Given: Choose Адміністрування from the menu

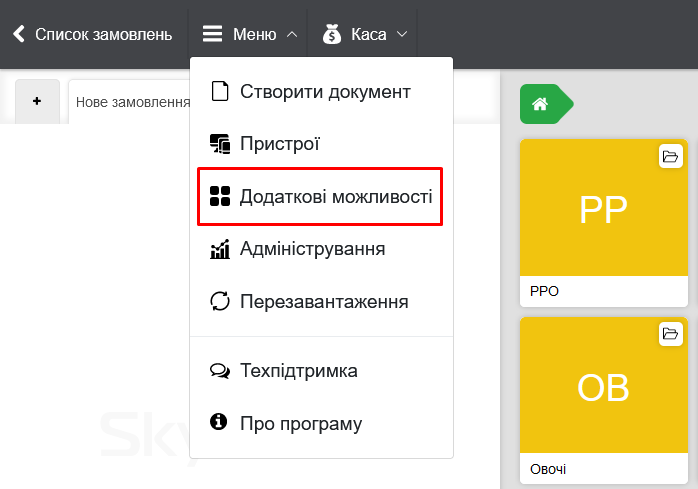Looking at the screenshot, I should click(312, 249).
